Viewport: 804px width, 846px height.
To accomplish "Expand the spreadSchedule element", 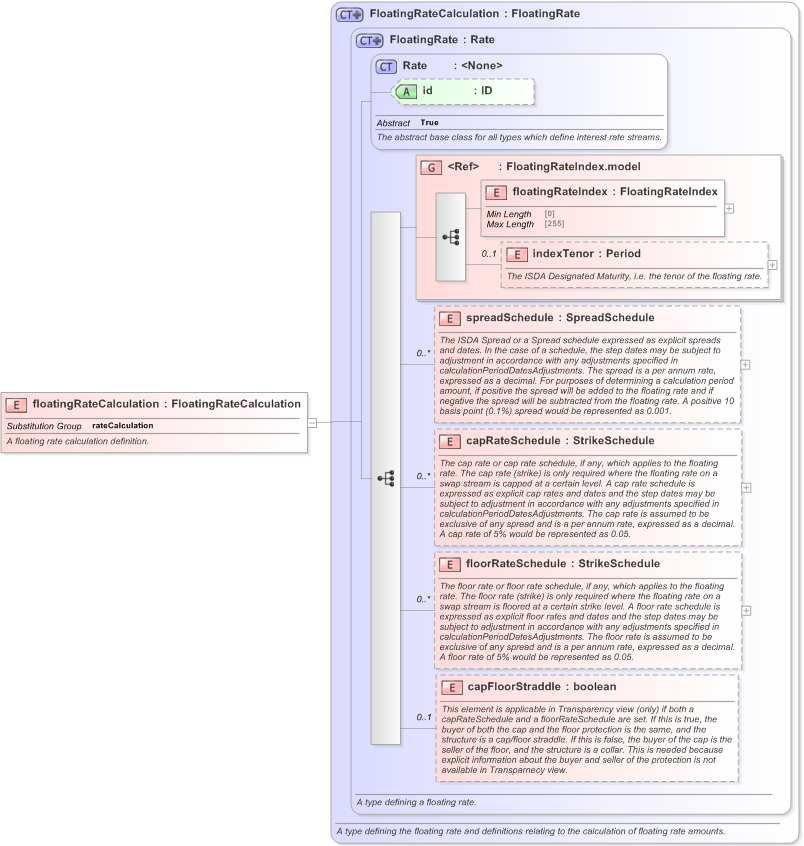I will click(x=745, y=365).
